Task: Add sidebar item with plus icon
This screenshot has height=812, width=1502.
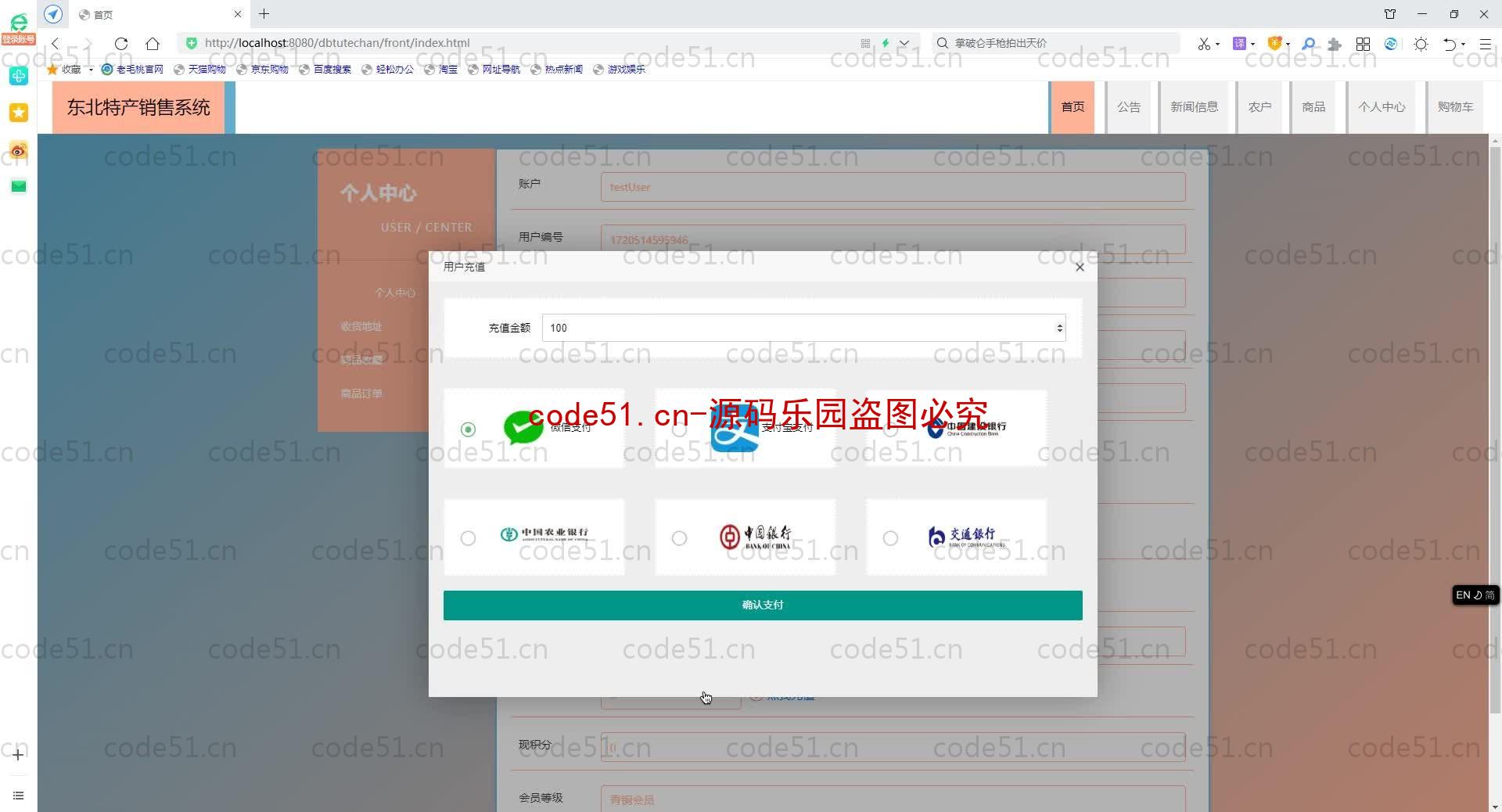Action: pyautogui.click(x=19, y=754)
